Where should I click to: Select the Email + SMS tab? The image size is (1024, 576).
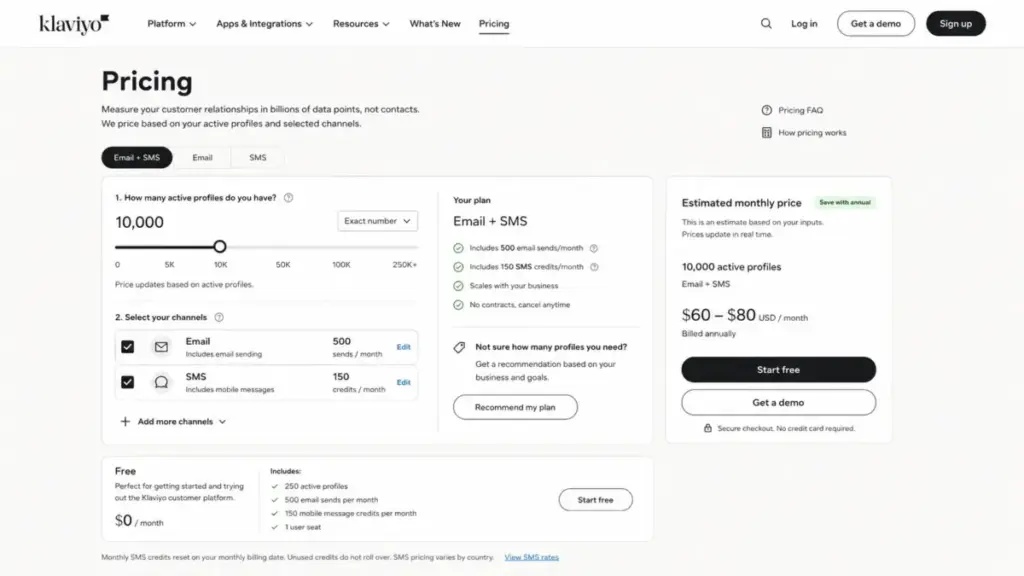point(136,157)
